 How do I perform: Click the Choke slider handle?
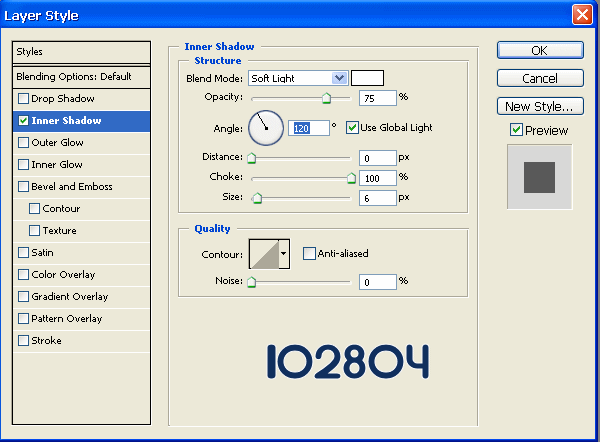[x=351, y=178]
